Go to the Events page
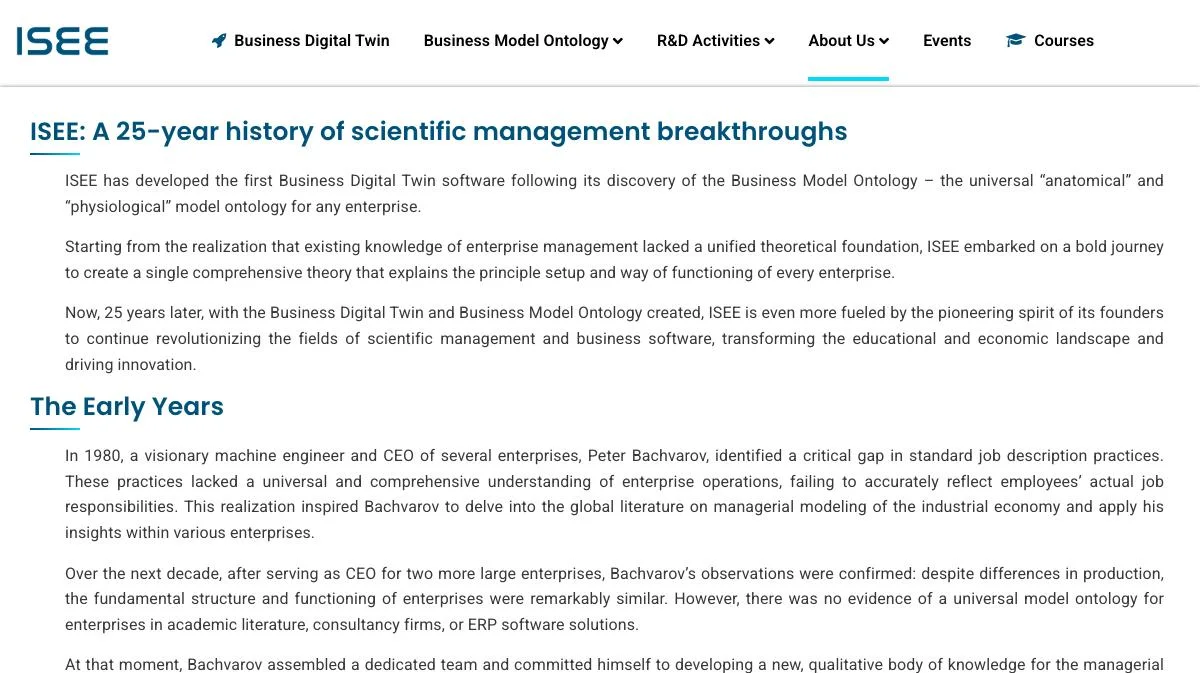The image size is (1200, 673). click(947, 41)
